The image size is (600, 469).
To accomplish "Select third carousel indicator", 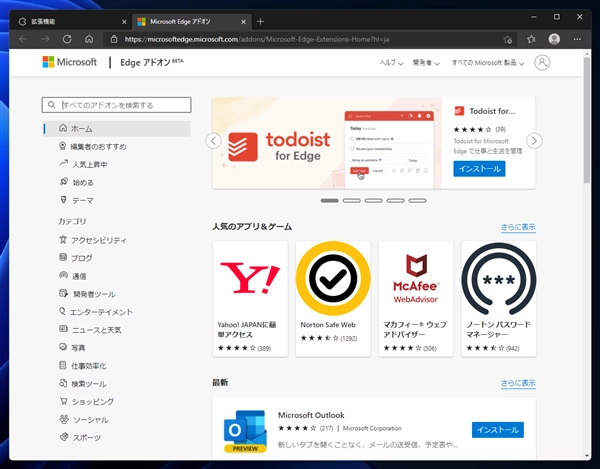I will 373,200.
